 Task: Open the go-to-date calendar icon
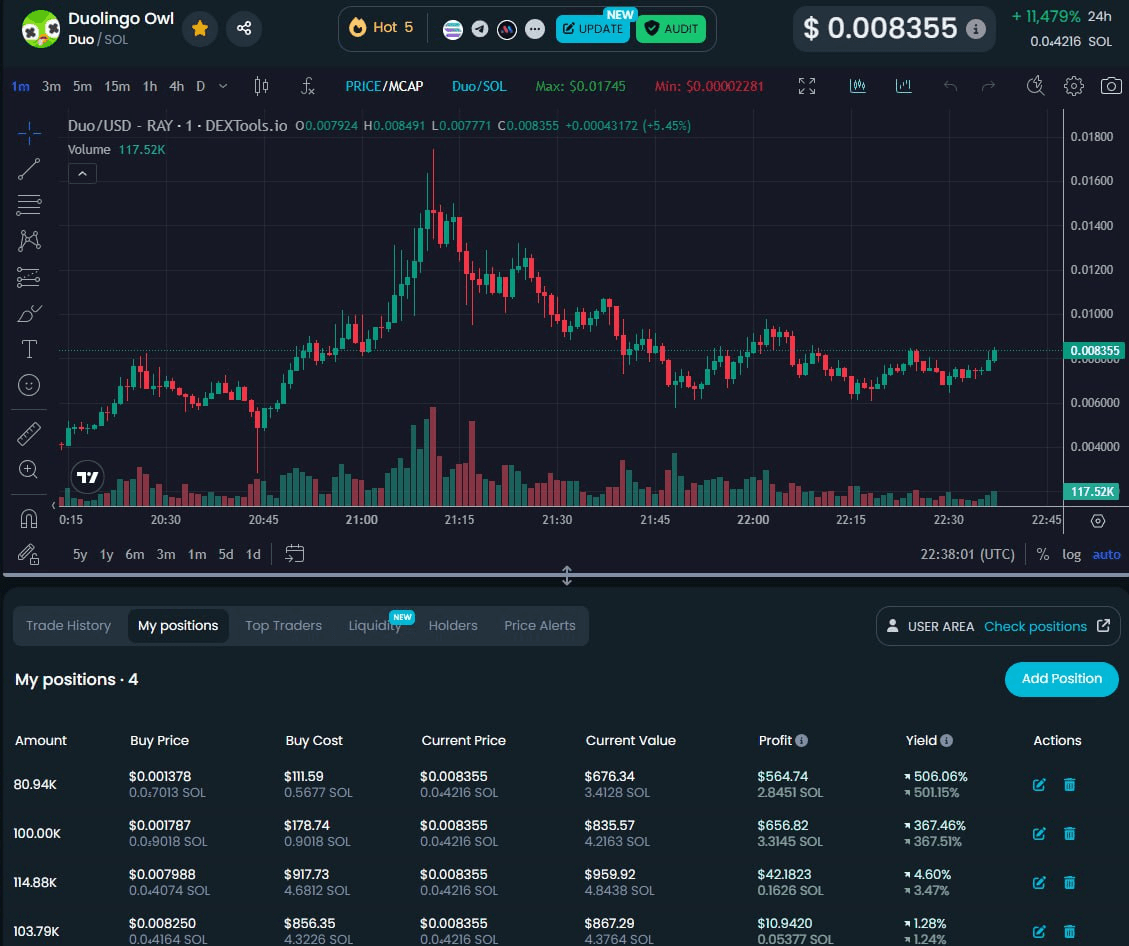(x=294, y=554)
